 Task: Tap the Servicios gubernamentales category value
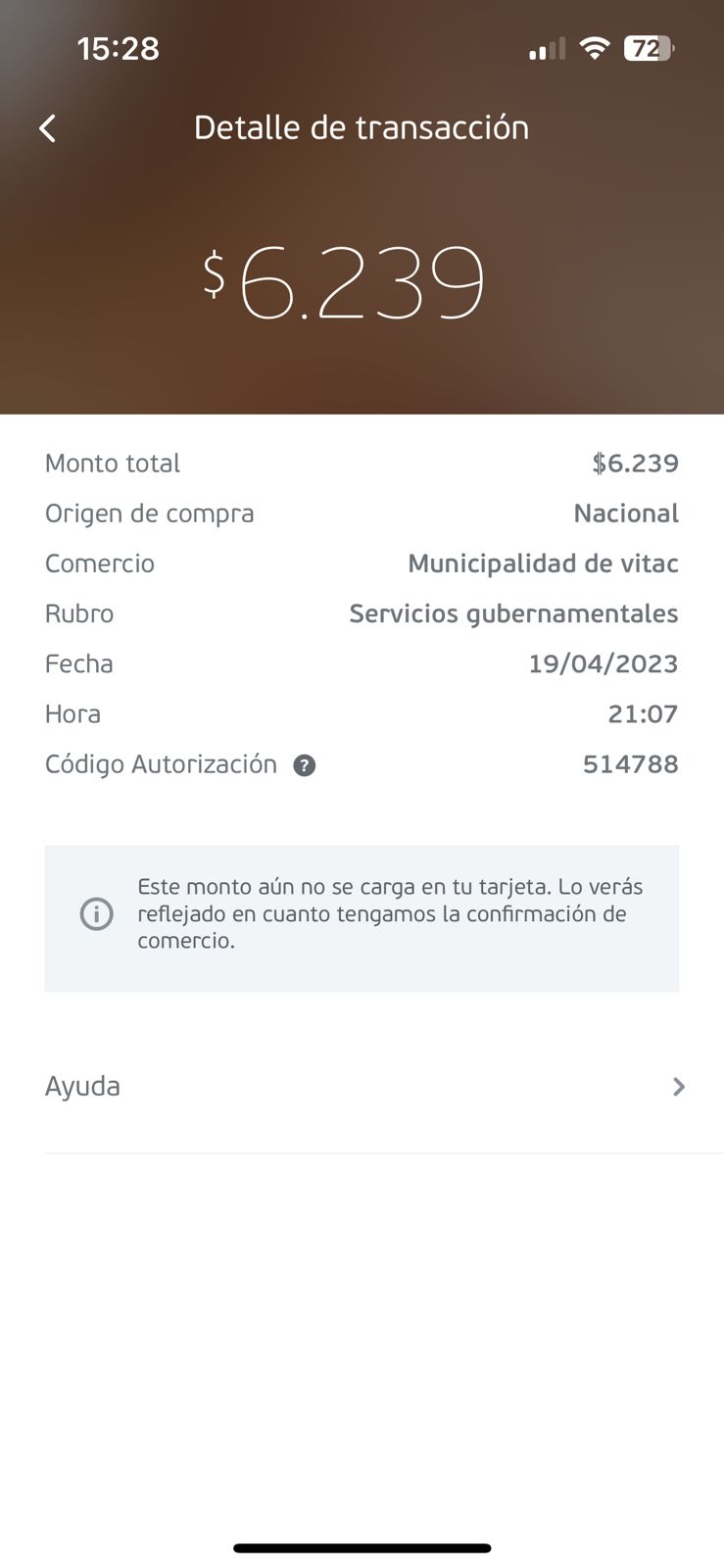(x=513, y=613)
